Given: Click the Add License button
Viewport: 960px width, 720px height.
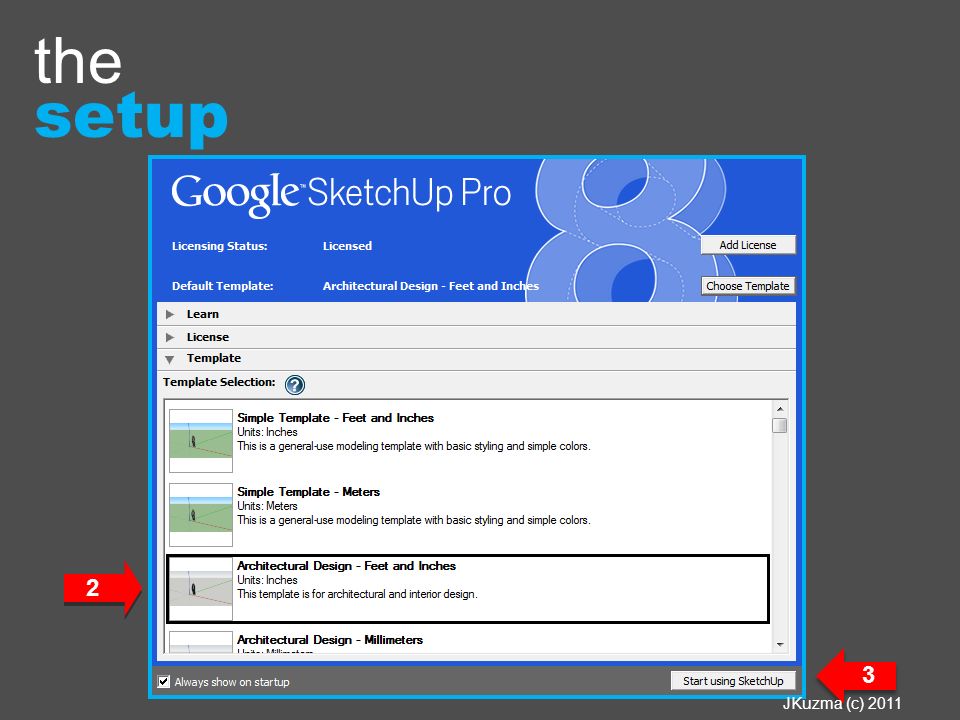Looking at the screenshot, I should pos(748,245).
